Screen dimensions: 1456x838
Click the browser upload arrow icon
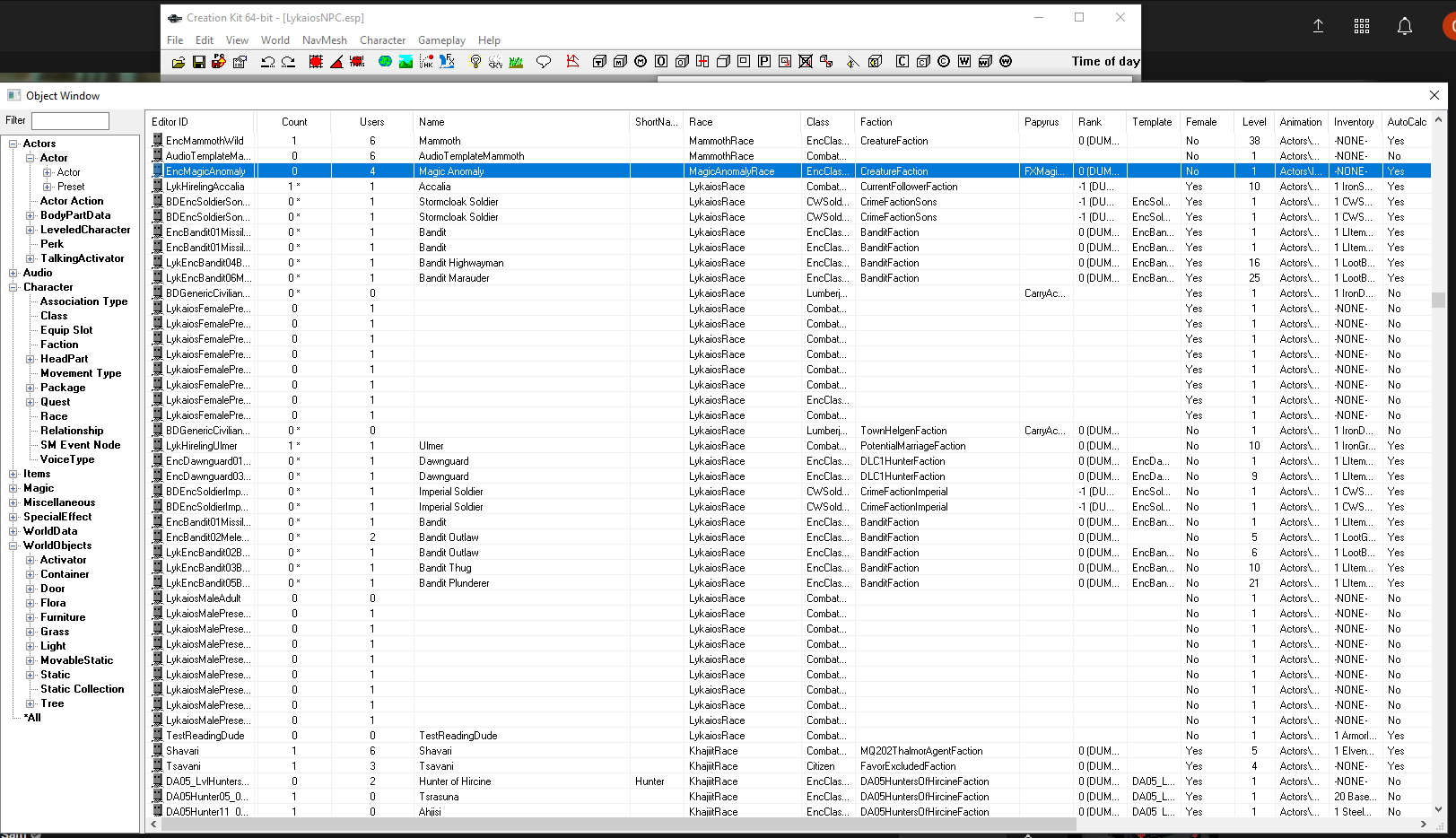1318,26
